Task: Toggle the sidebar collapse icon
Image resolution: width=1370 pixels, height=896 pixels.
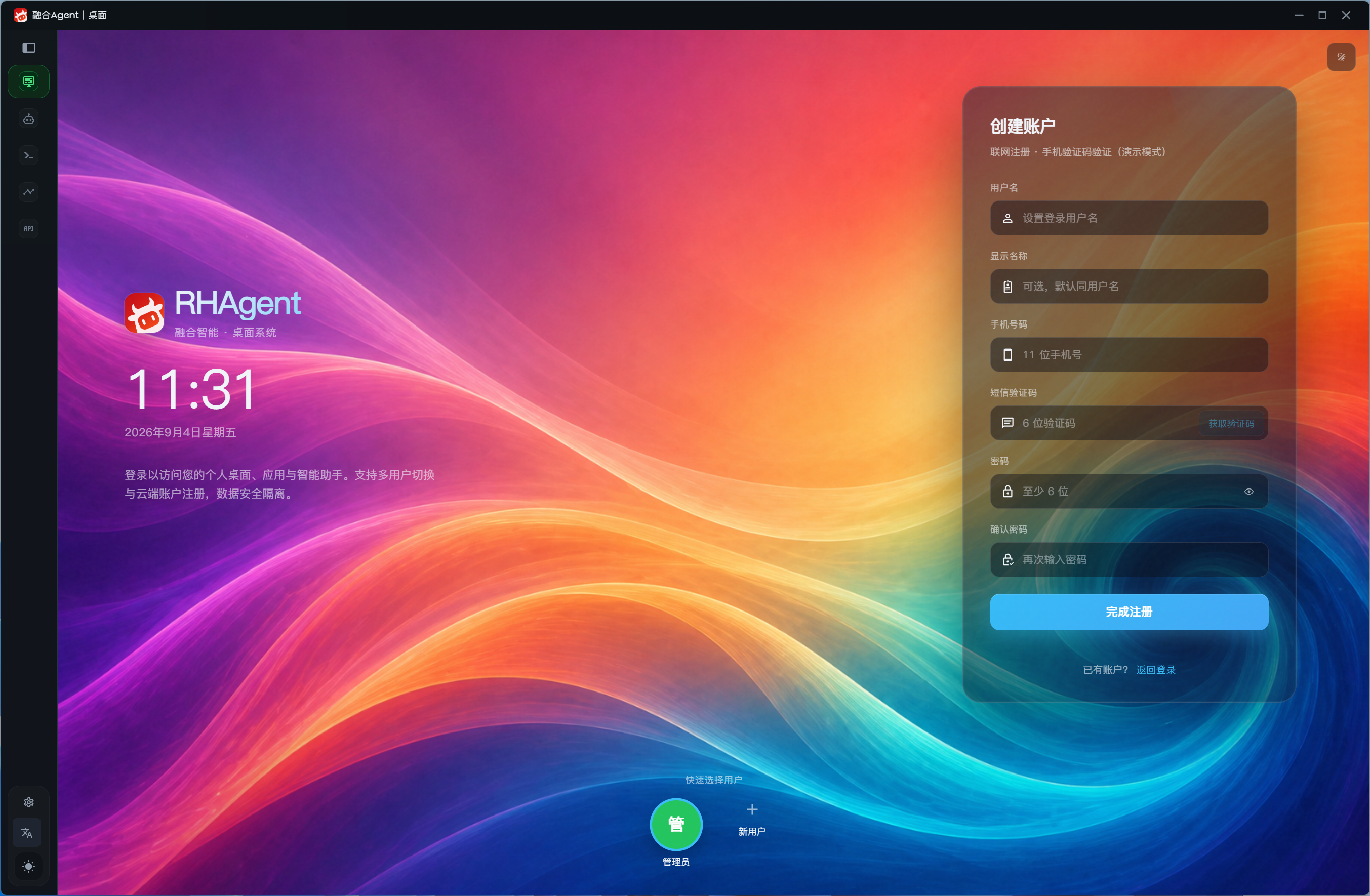Action: click(x=29, y=48)
